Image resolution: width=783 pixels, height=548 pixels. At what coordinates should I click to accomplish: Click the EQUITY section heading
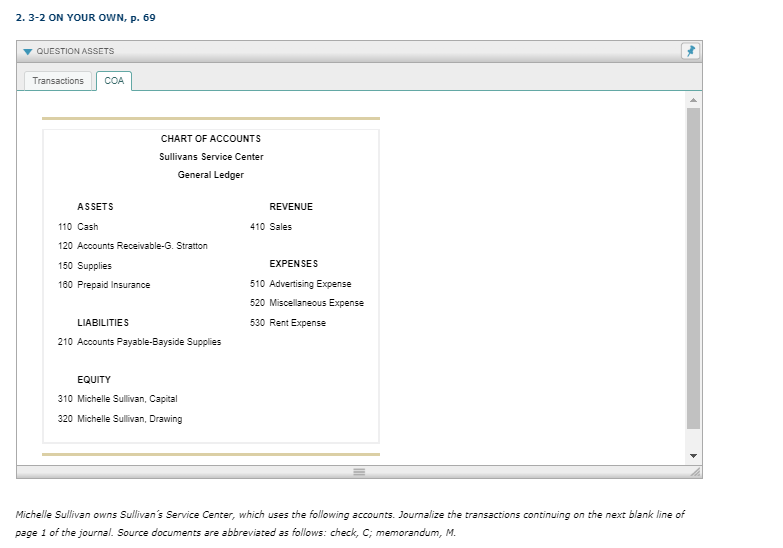click(94, 380)
